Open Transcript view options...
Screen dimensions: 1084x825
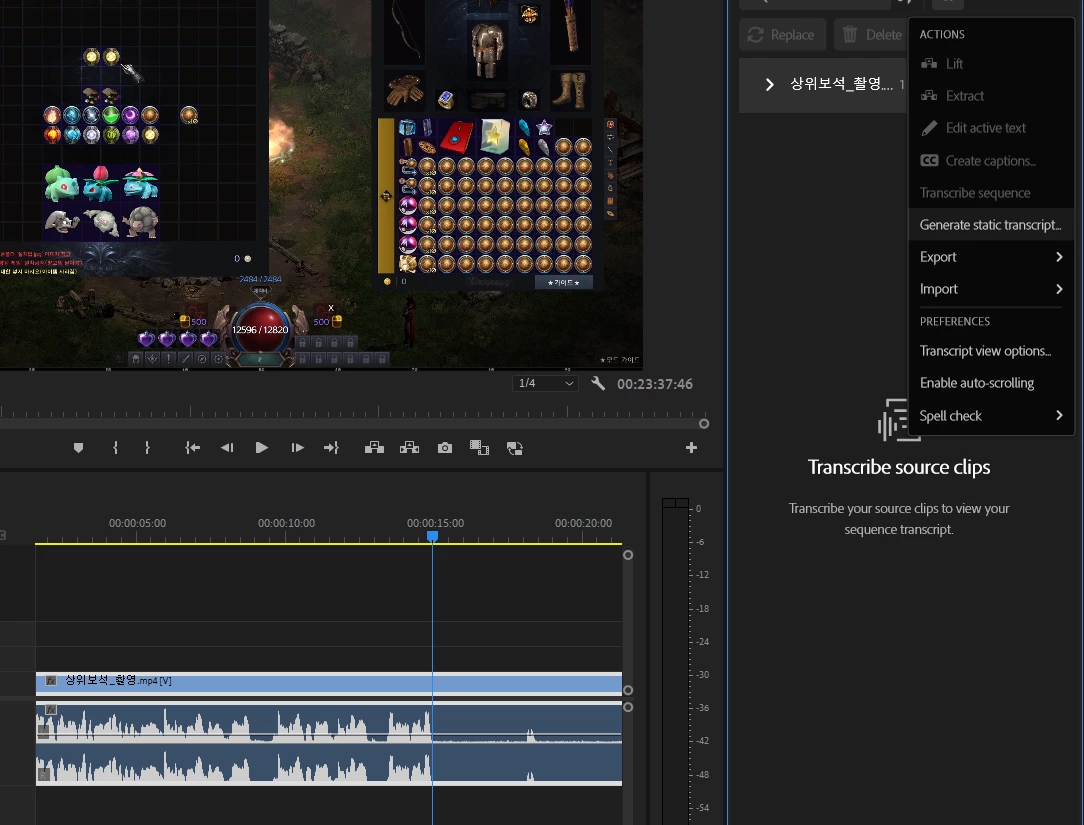(991, 351)
